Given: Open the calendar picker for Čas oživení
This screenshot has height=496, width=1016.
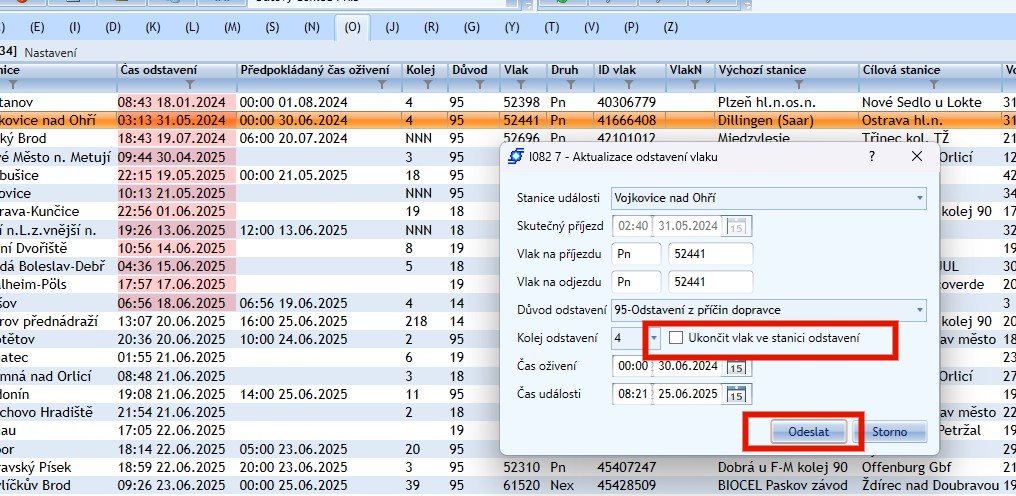Looking at the screenshot, I should pyautogui.click(x=735, y=367).
